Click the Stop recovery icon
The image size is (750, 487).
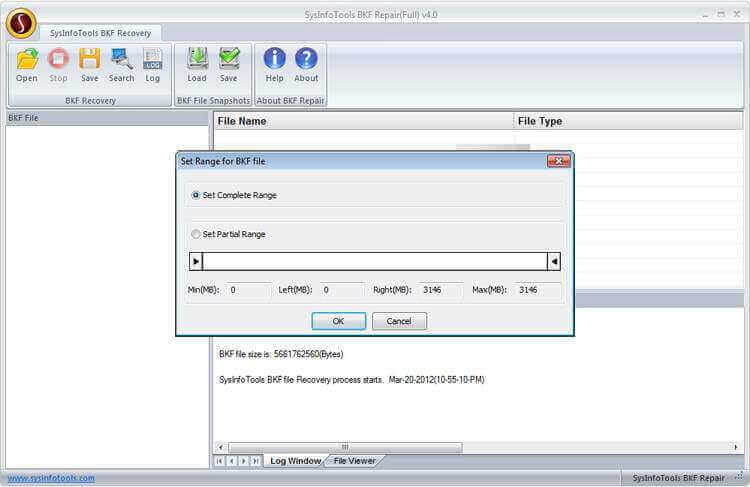coord(58,60)
